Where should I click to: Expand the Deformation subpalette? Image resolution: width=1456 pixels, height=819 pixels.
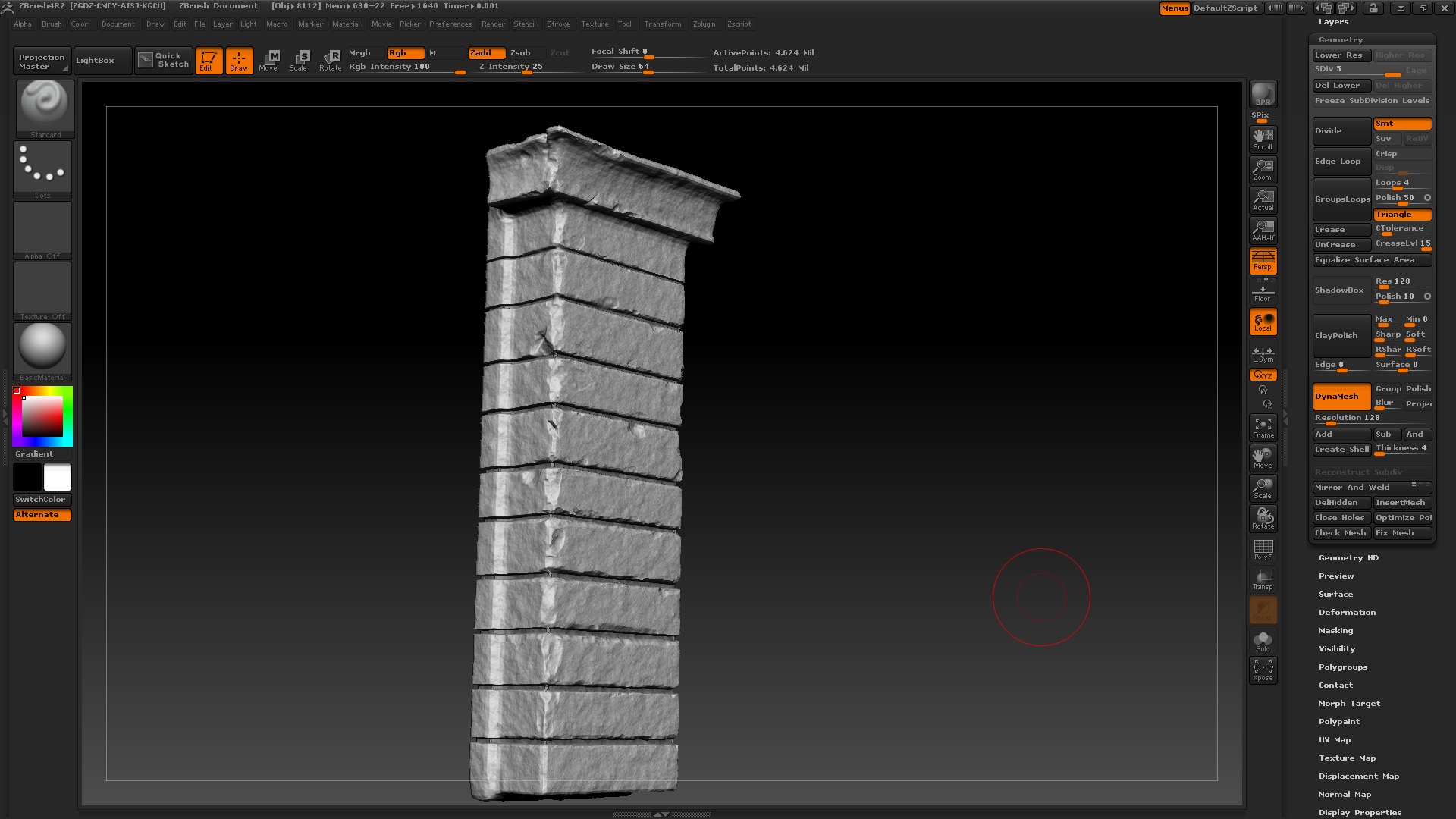1346,612
